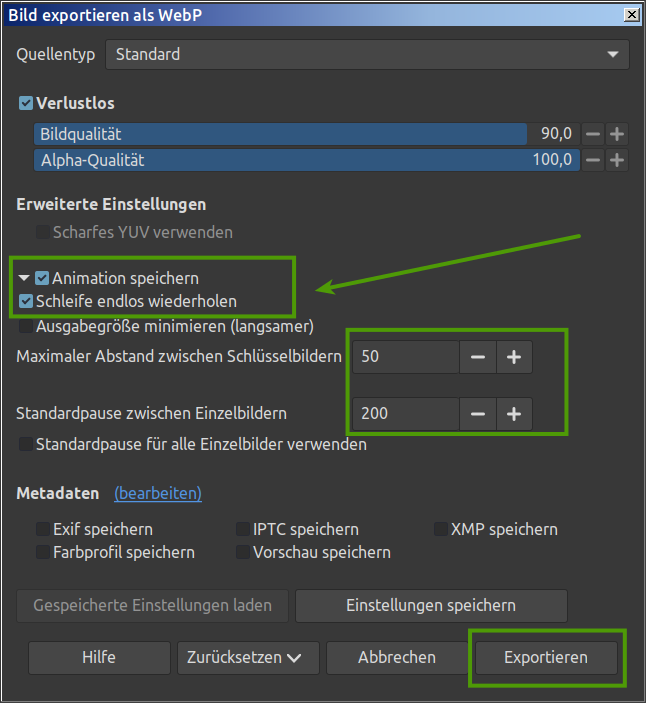This screenshot has width=646, height=703.
Task: Increase Alpha-Qualität with the plus button
Action: [617, 160]
